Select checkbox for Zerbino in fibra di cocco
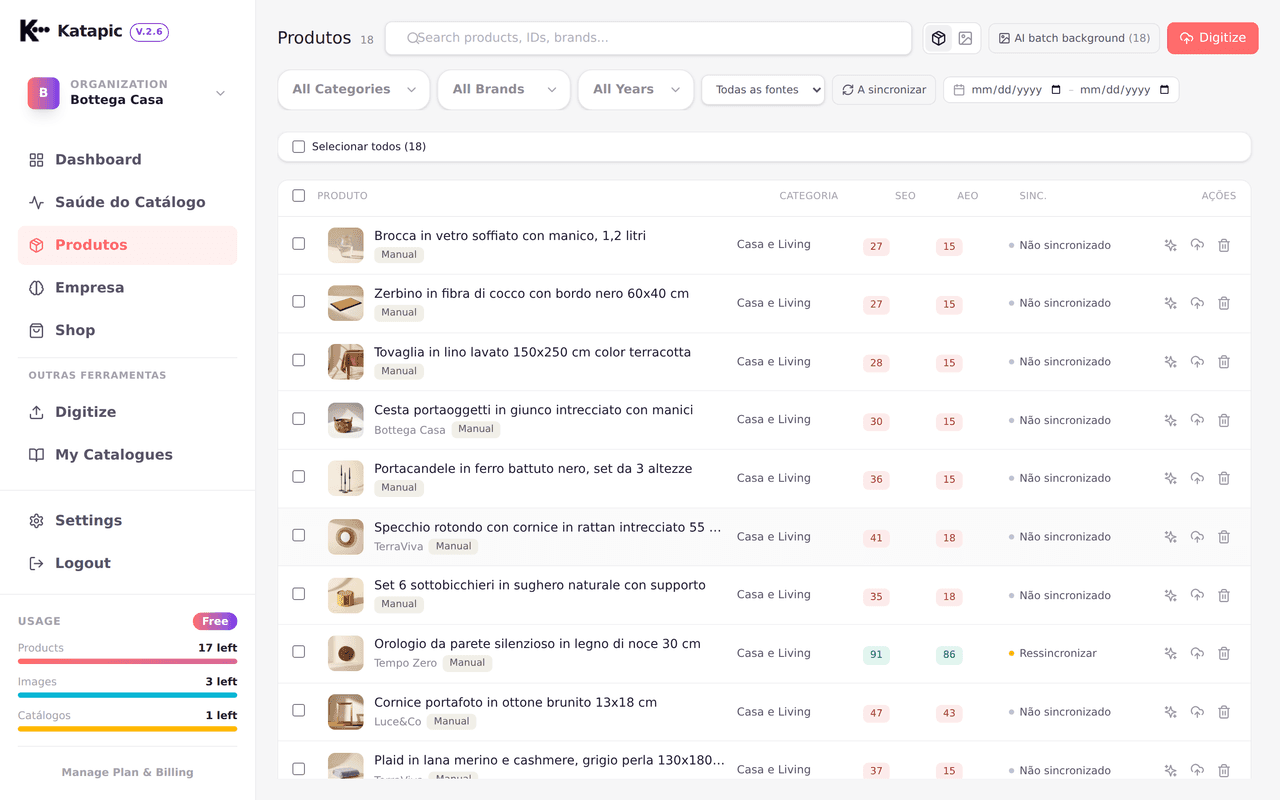The height and width of the screenshot is (800, 1280). point(298,302)
